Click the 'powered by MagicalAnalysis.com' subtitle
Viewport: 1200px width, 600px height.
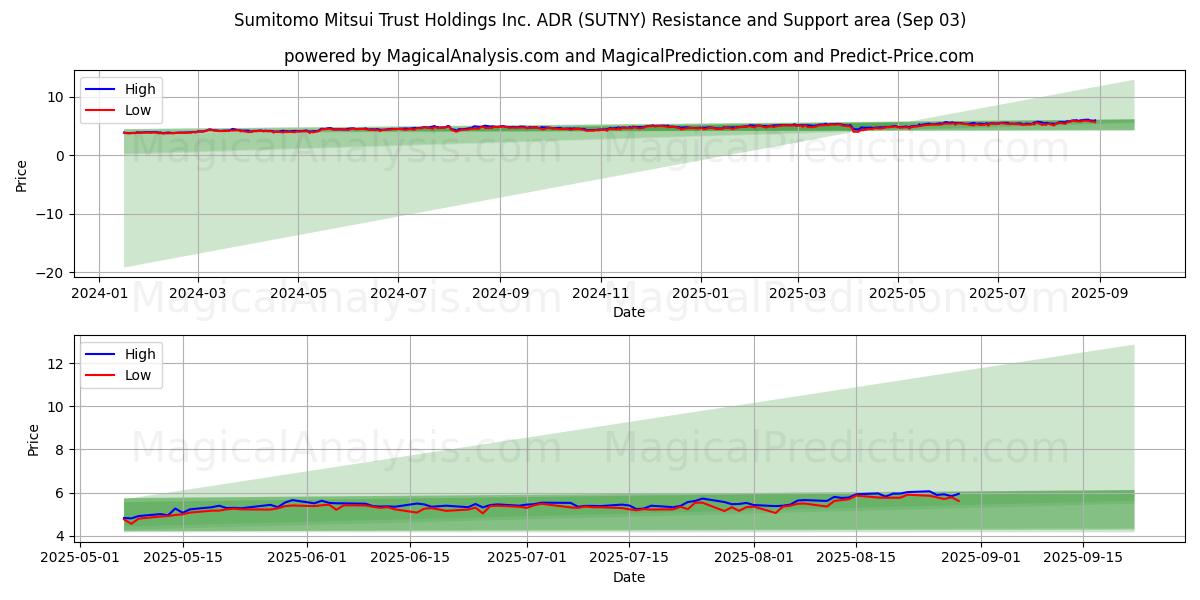point(629,56)
